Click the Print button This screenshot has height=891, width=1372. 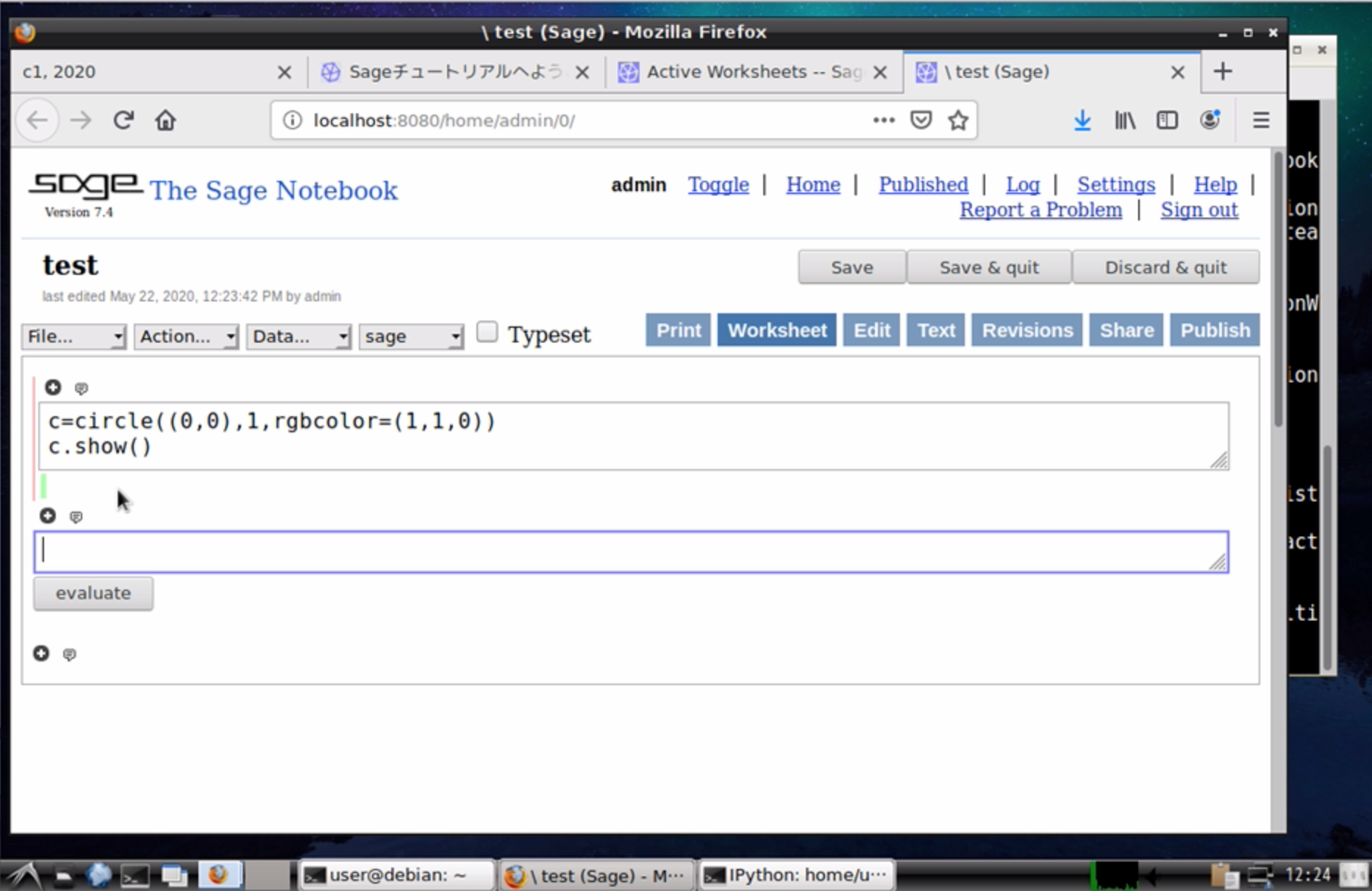pyautogui.click(x=678, y=330)
